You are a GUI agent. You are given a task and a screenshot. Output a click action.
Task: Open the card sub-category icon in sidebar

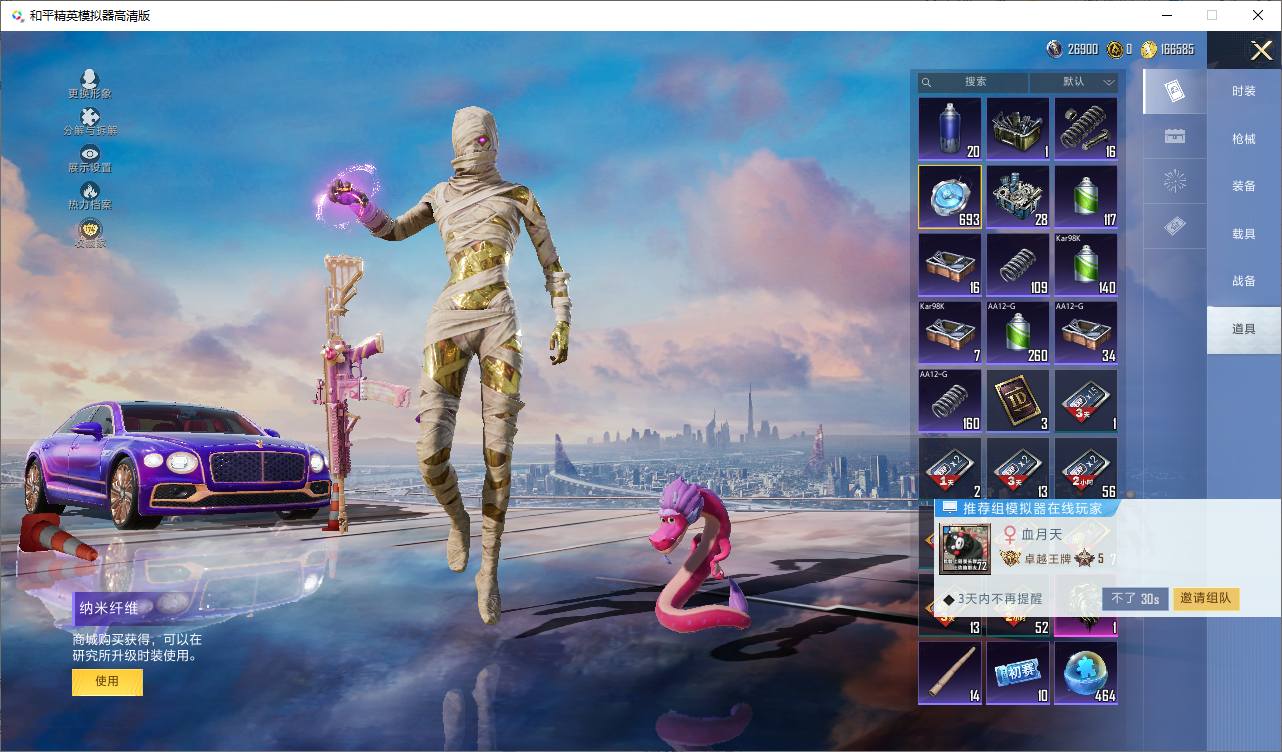(x=1175, y=91)
